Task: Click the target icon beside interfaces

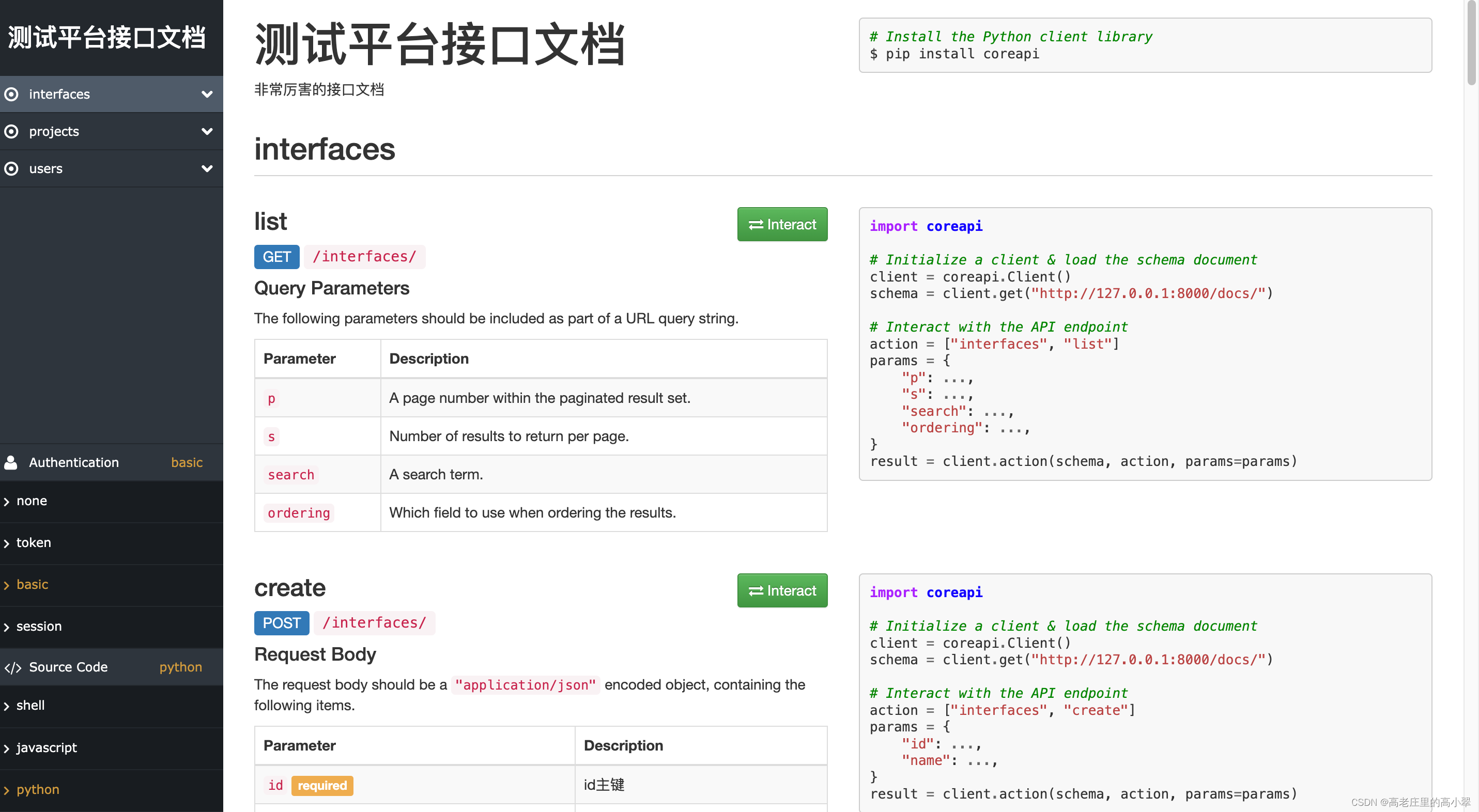Action: 11,94
